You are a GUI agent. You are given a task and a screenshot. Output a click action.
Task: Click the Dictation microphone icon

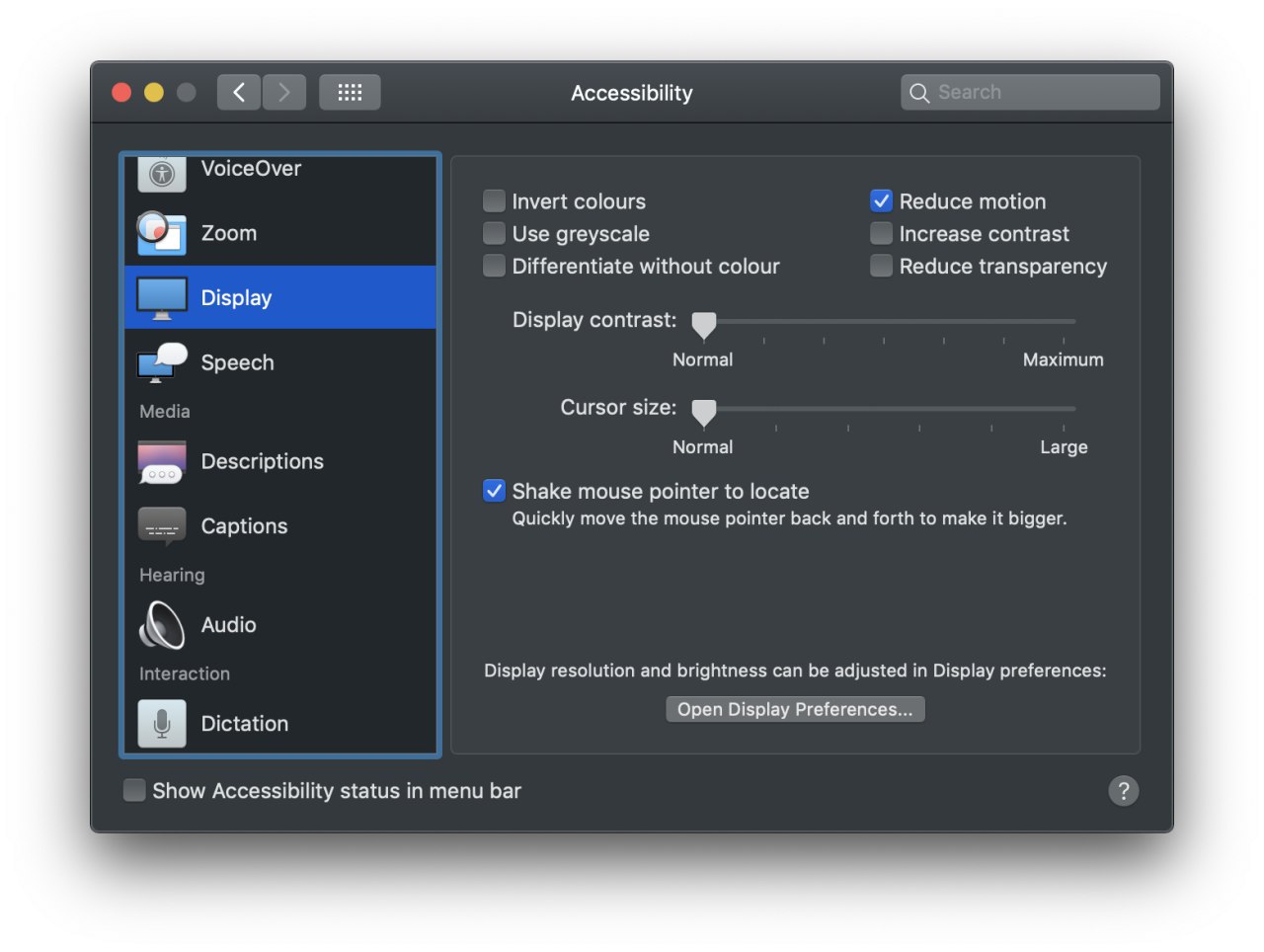tap(162, 724)
